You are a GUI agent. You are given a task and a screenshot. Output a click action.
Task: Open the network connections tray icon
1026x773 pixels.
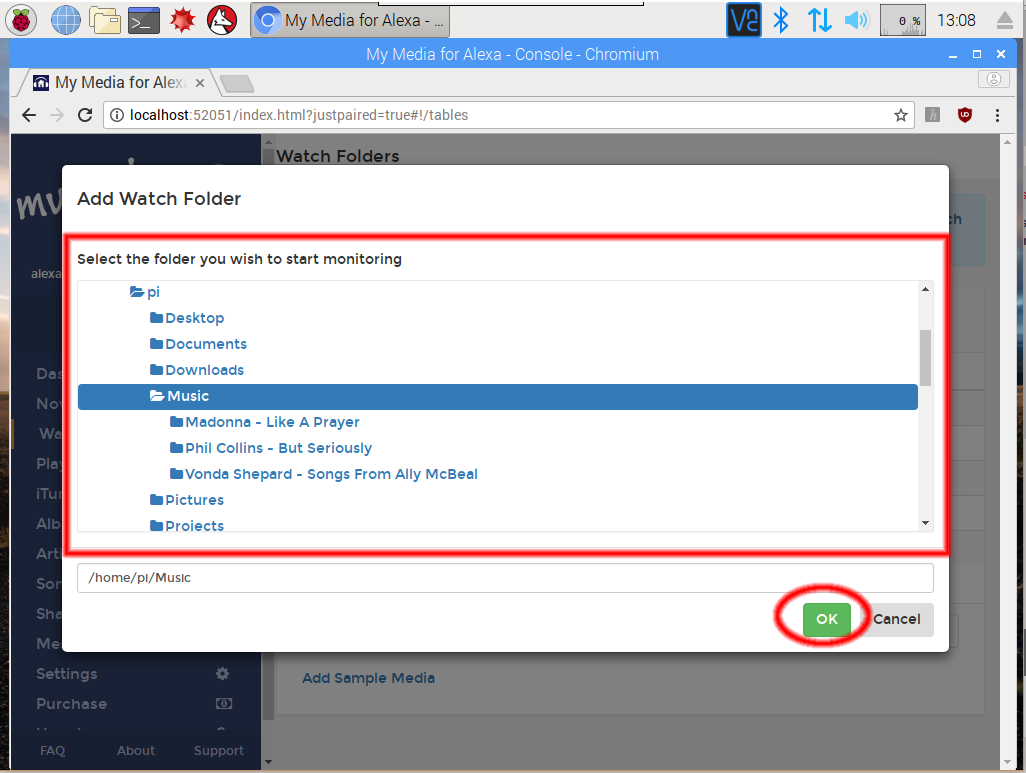819,20
